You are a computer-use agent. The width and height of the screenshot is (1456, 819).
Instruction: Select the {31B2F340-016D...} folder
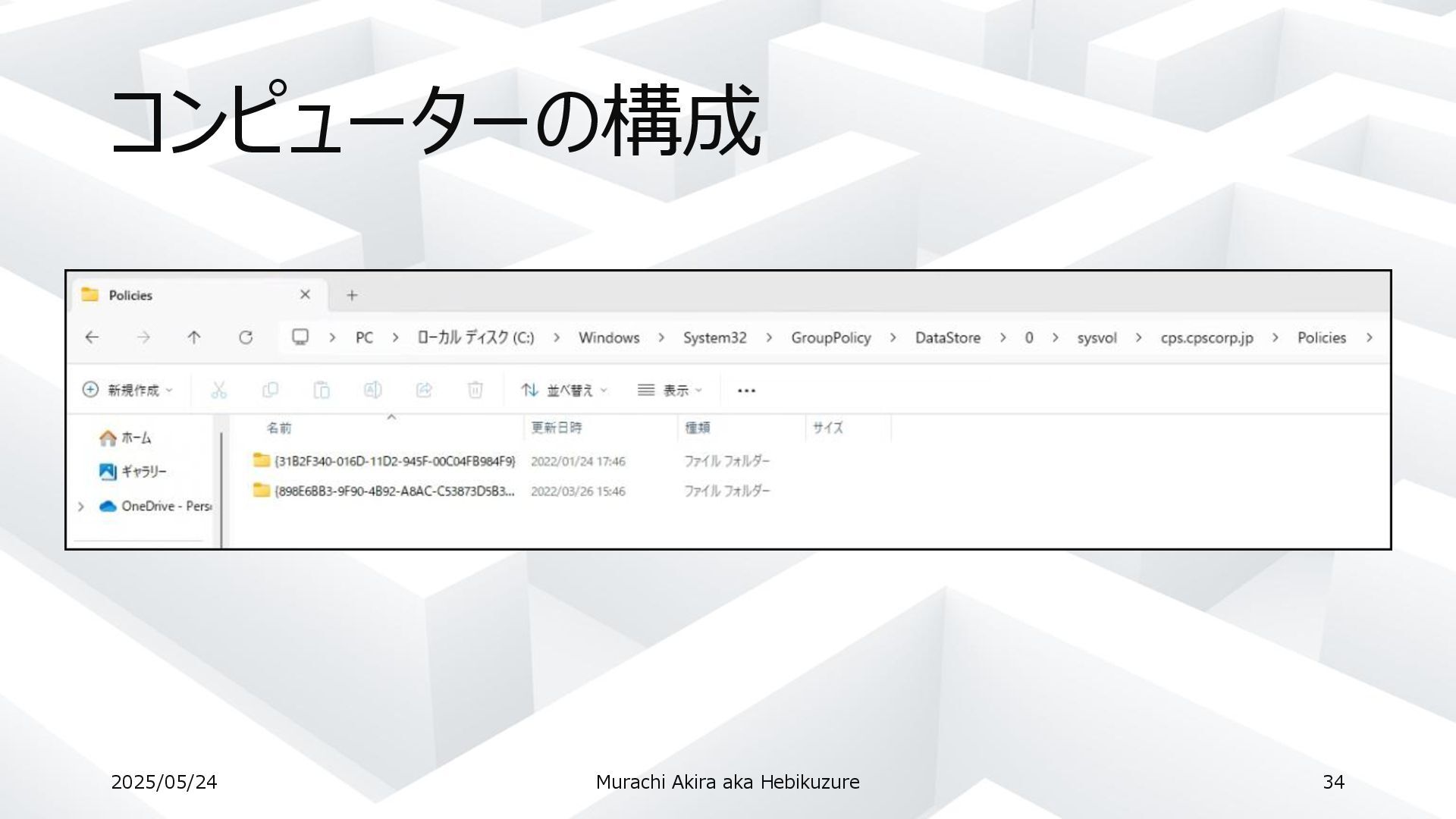tap(394, 461)
